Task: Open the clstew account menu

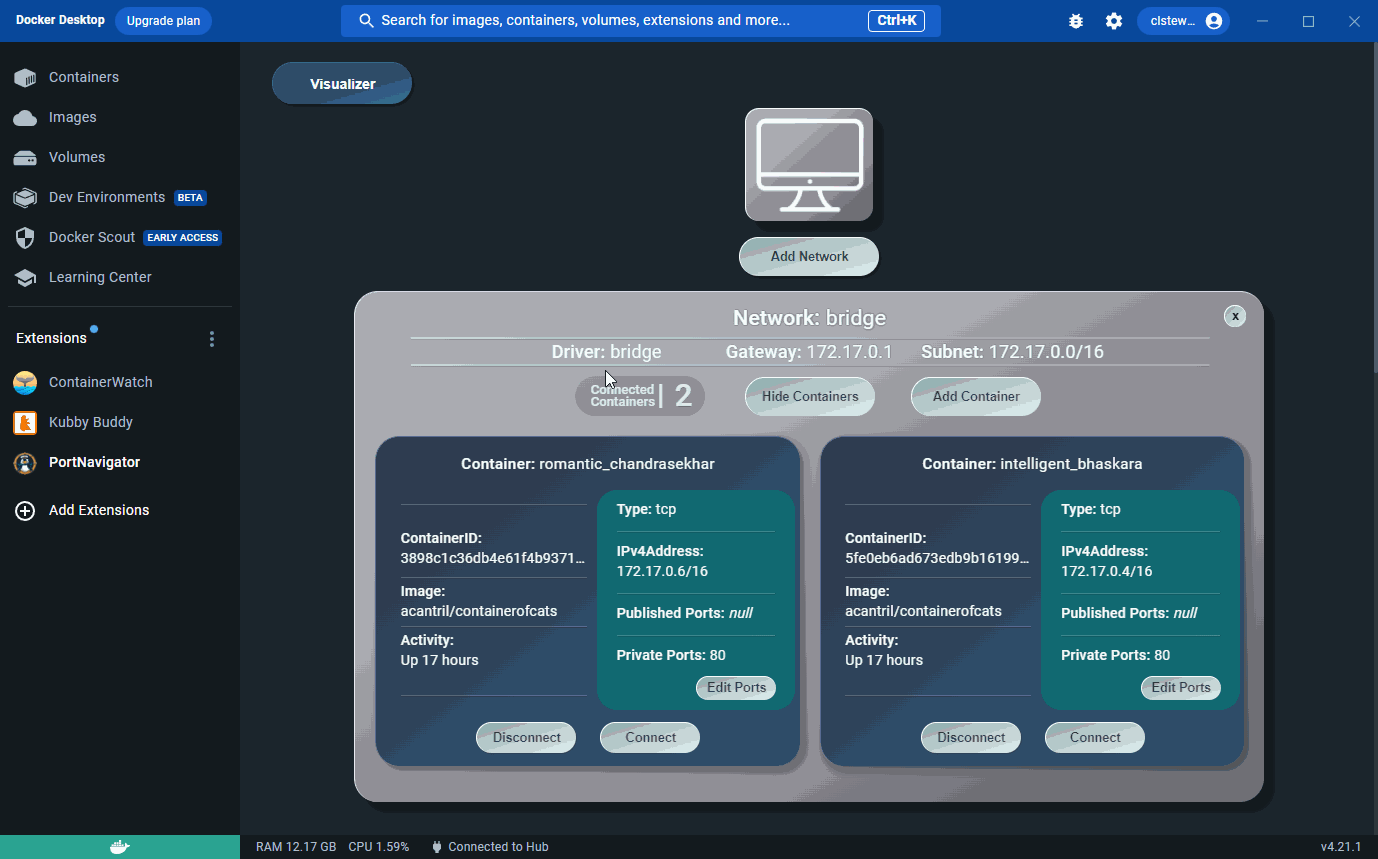Action: click(1183, 21)
